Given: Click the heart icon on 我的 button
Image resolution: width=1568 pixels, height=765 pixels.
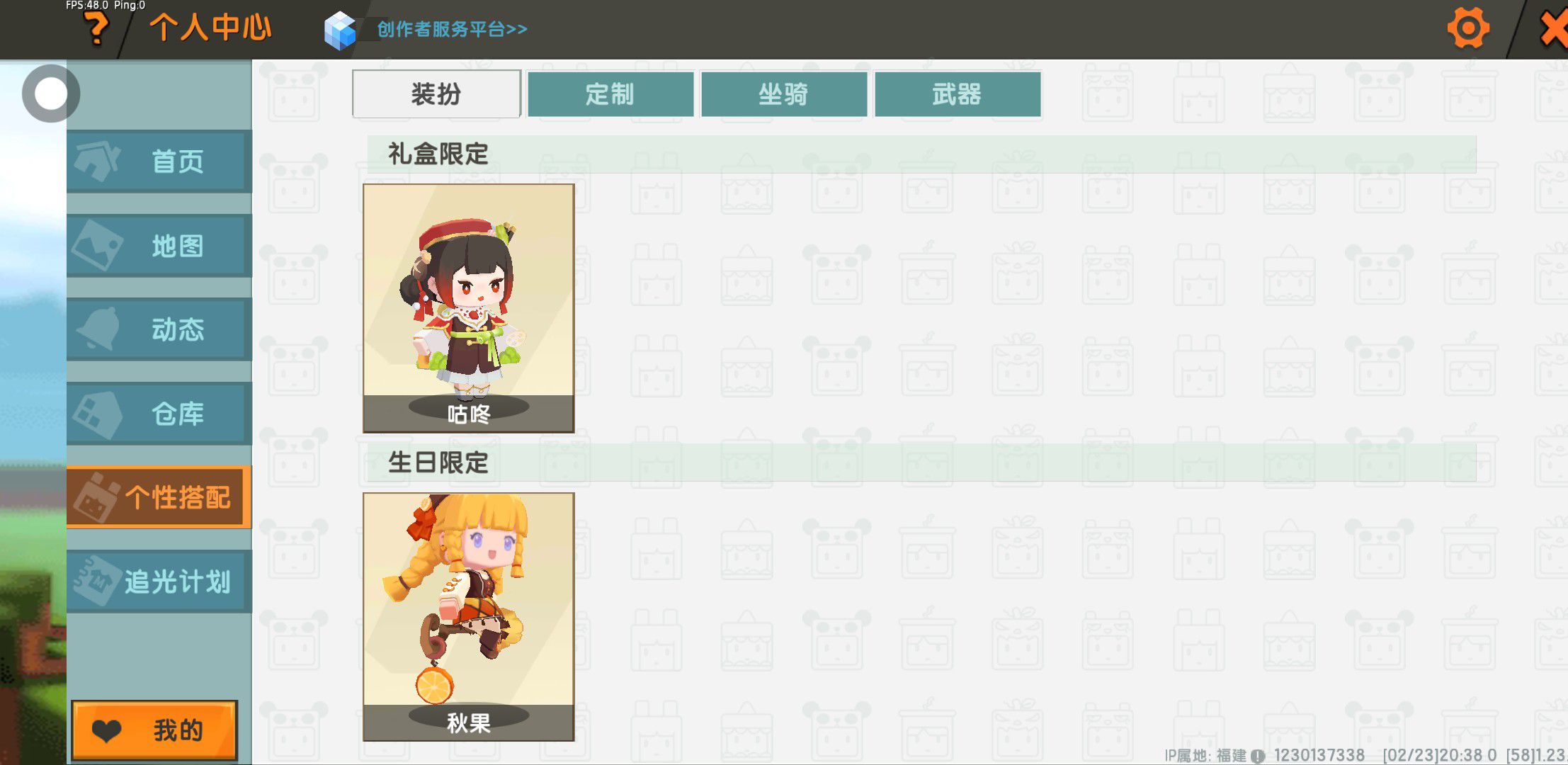Looking at the screenshot, I should [107, 730].
